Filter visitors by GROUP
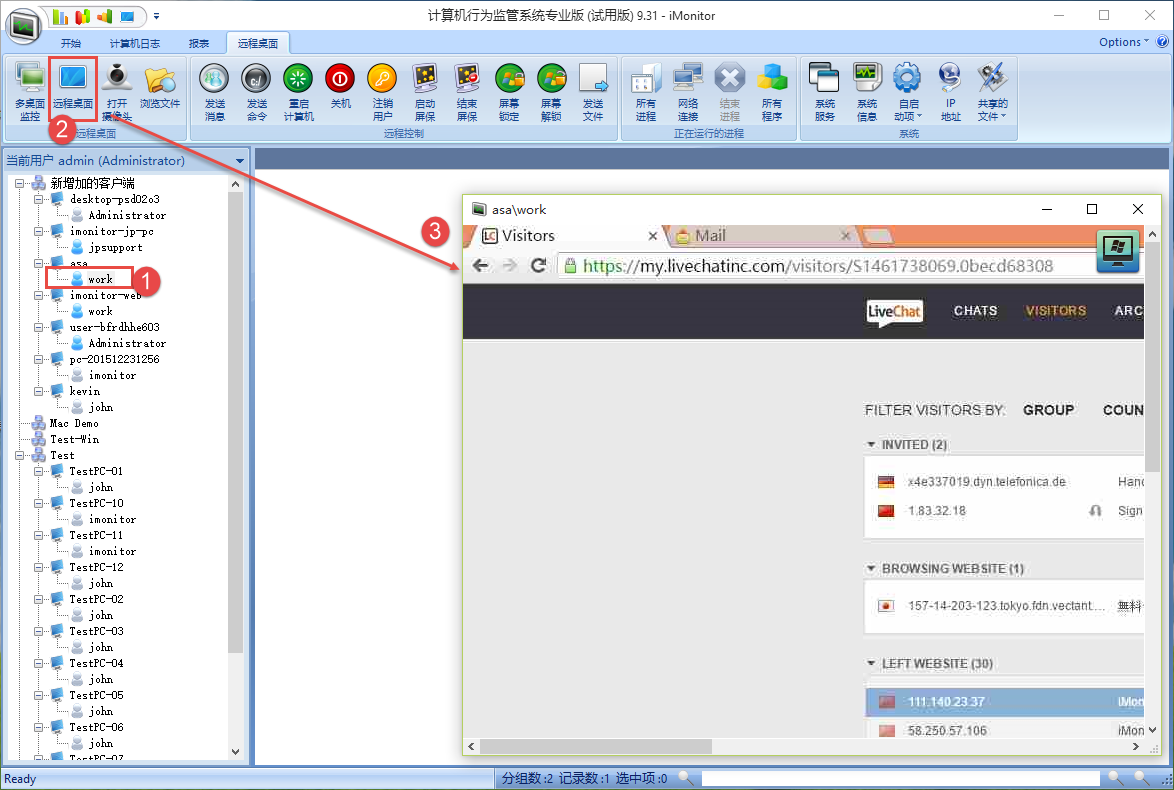 (1048, 410)
